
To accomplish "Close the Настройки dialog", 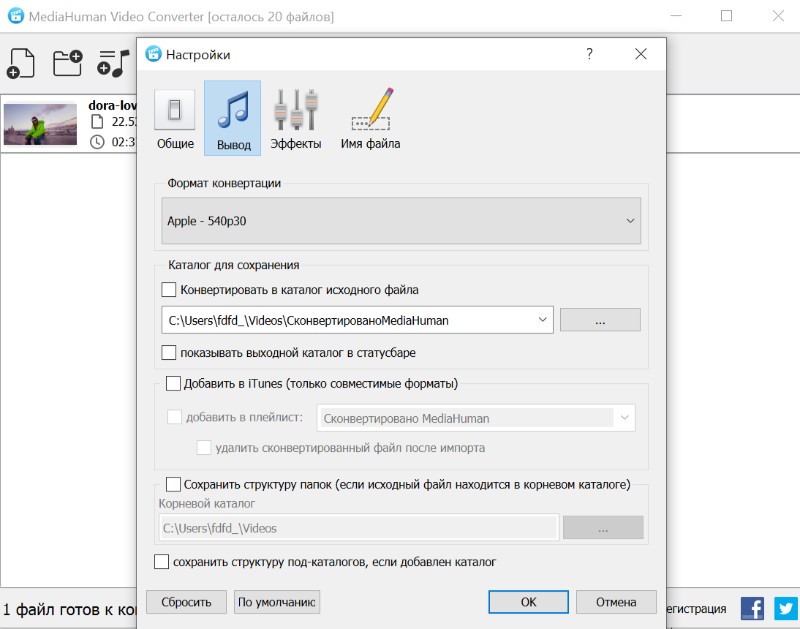I will coord(641,54).
